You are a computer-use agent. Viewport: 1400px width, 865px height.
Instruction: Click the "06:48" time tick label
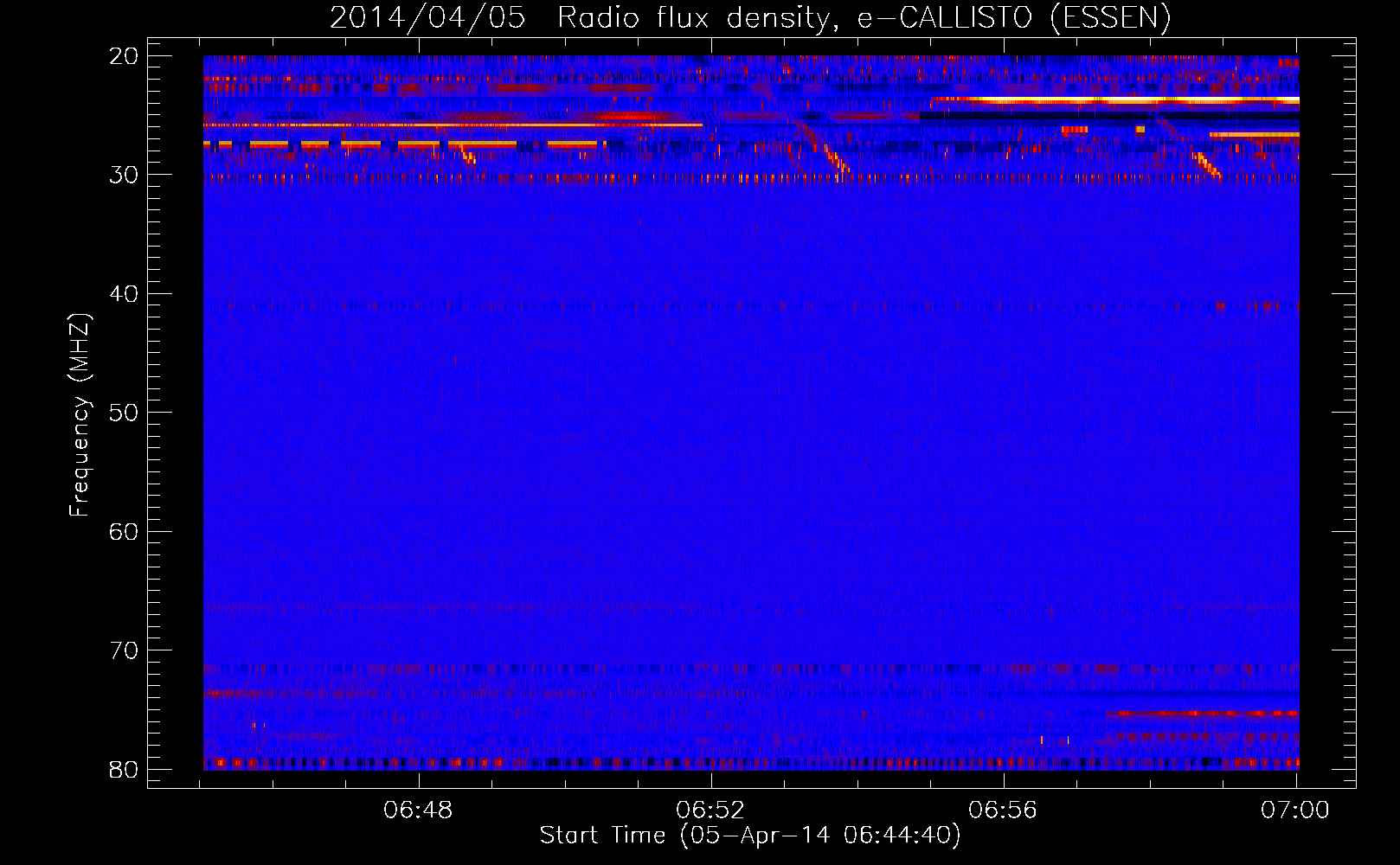click(419, 810)
